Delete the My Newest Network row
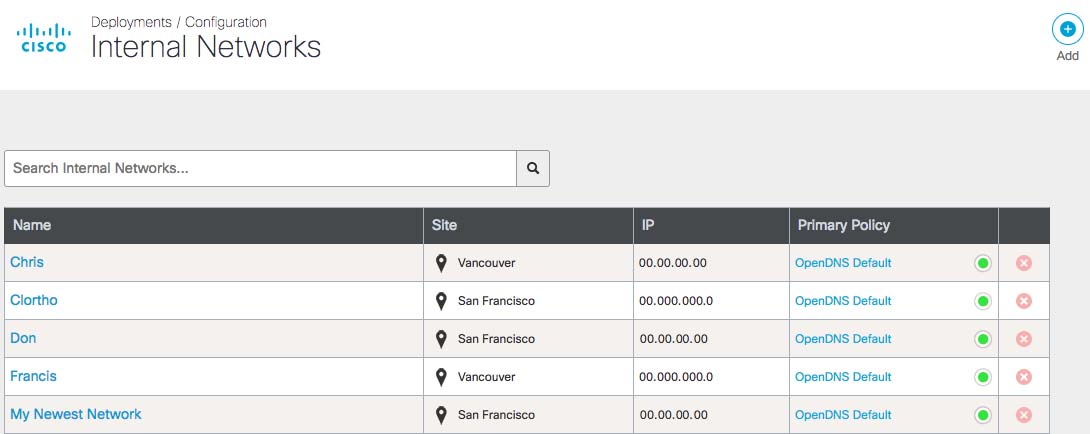This screenshot has width=1090, height=434. 1024,415
